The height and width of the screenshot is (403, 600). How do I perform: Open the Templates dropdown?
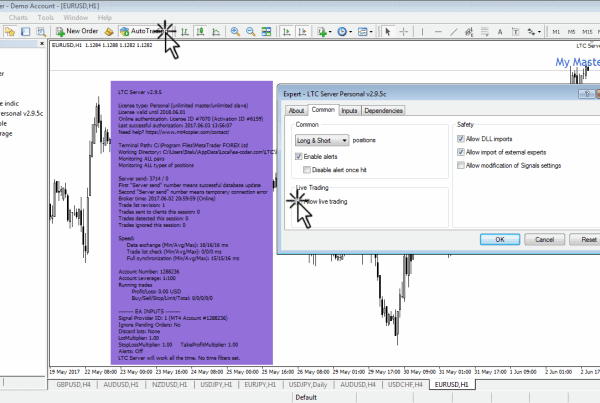[365, 32]
